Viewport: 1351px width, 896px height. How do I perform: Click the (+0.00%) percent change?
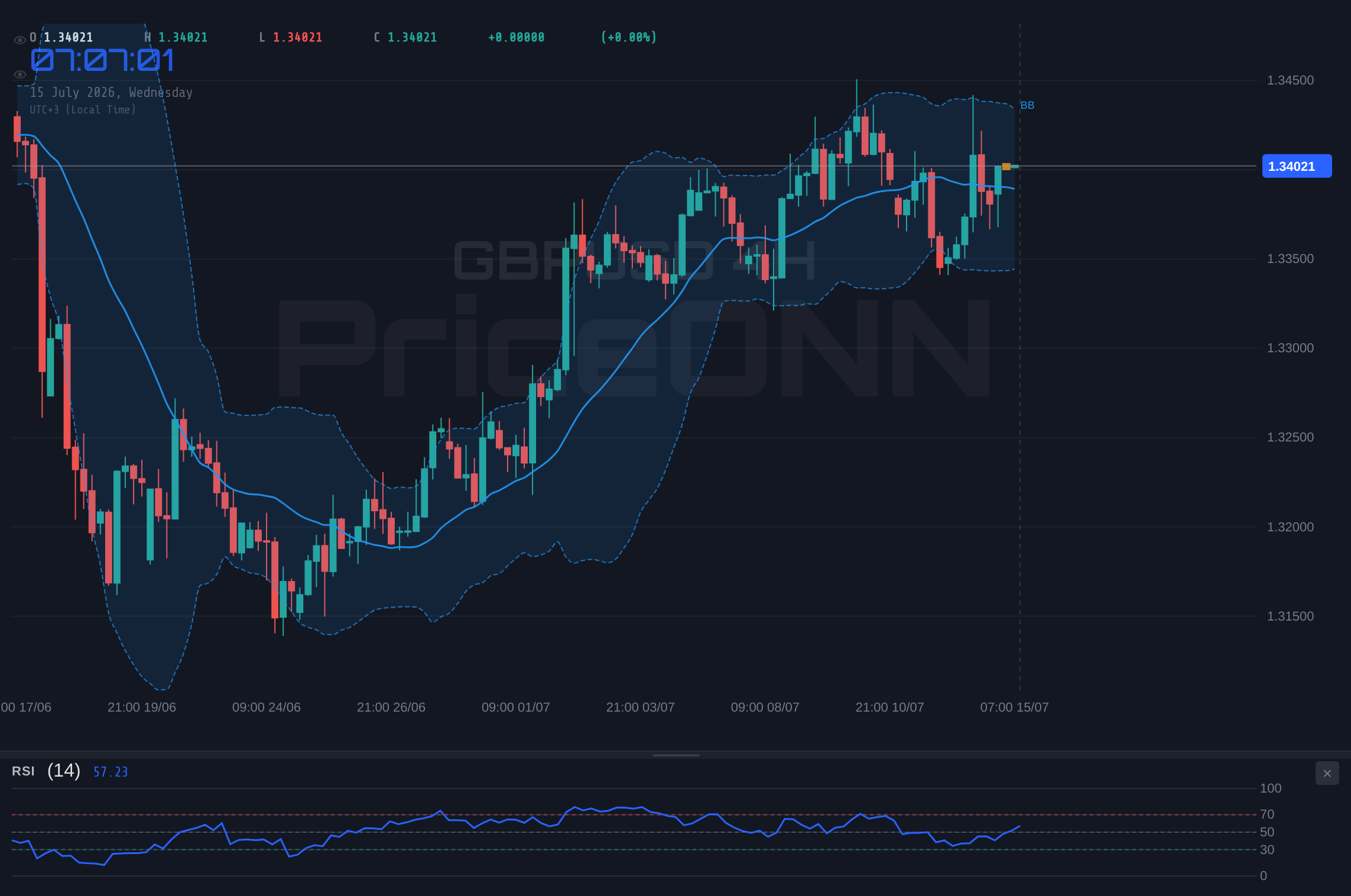[x=629, y=37]
